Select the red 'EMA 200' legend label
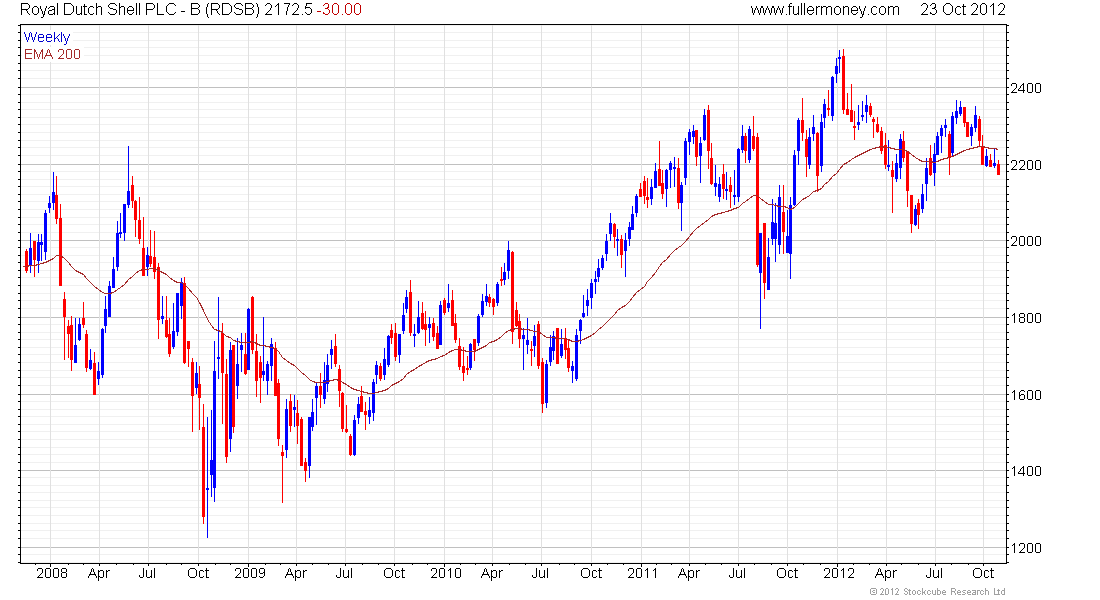This screenshot has width=1100, height=600. pyautogui.click(x=53, y=54)
